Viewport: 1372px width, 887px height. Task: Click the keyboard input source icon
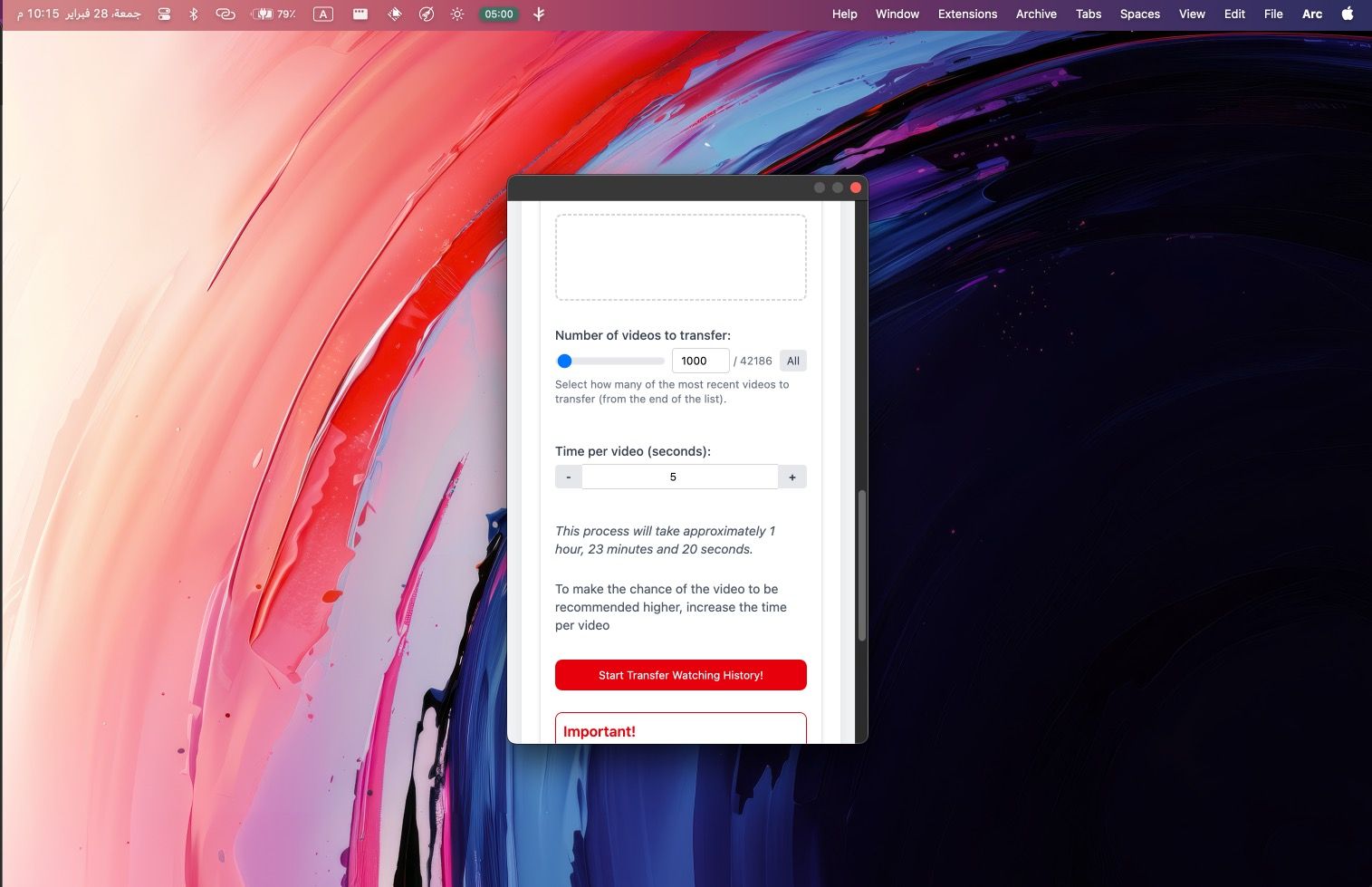point(323,14)
